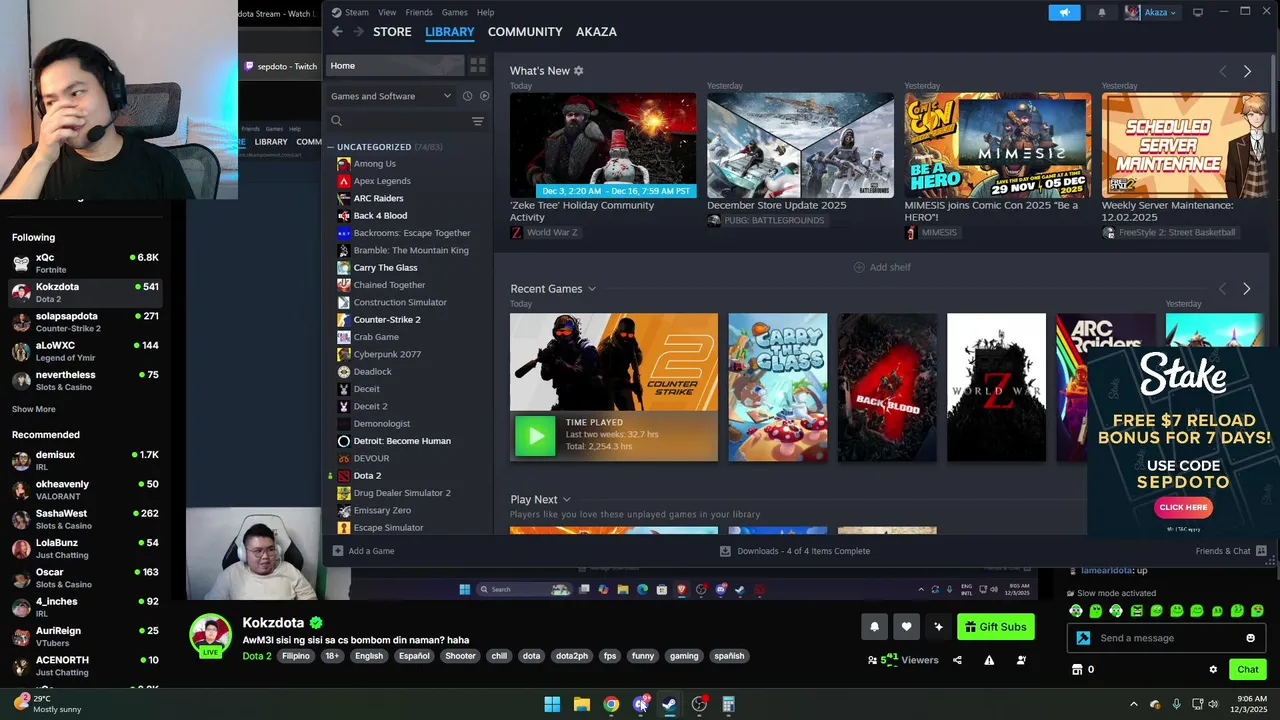
Task: Open the Steam announcements megaphone button
Action: click(x=1064, y=12)
